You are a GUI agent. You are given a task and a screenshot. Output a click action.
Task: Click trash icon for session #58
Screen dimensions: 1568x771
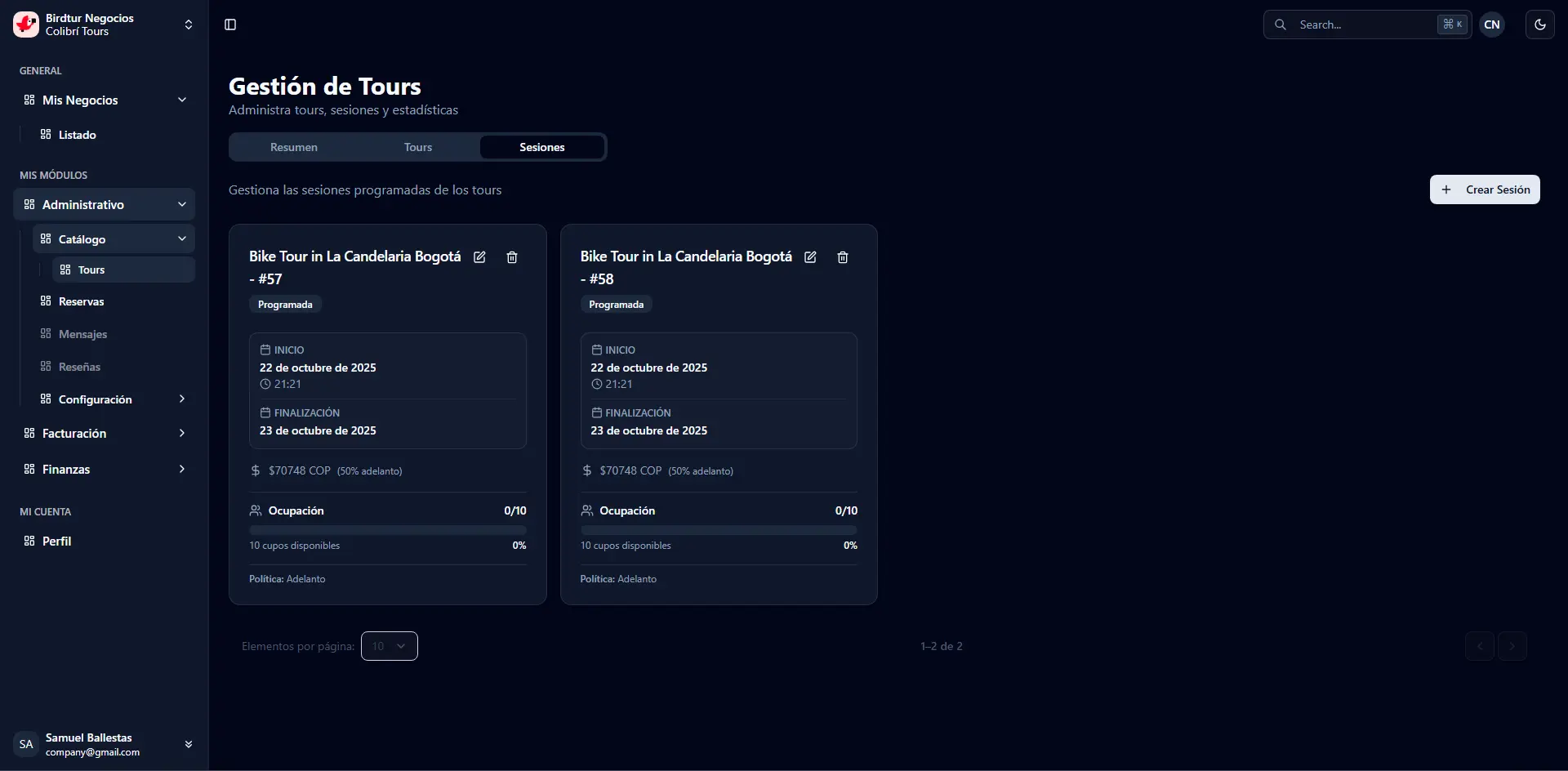point(843,257)
